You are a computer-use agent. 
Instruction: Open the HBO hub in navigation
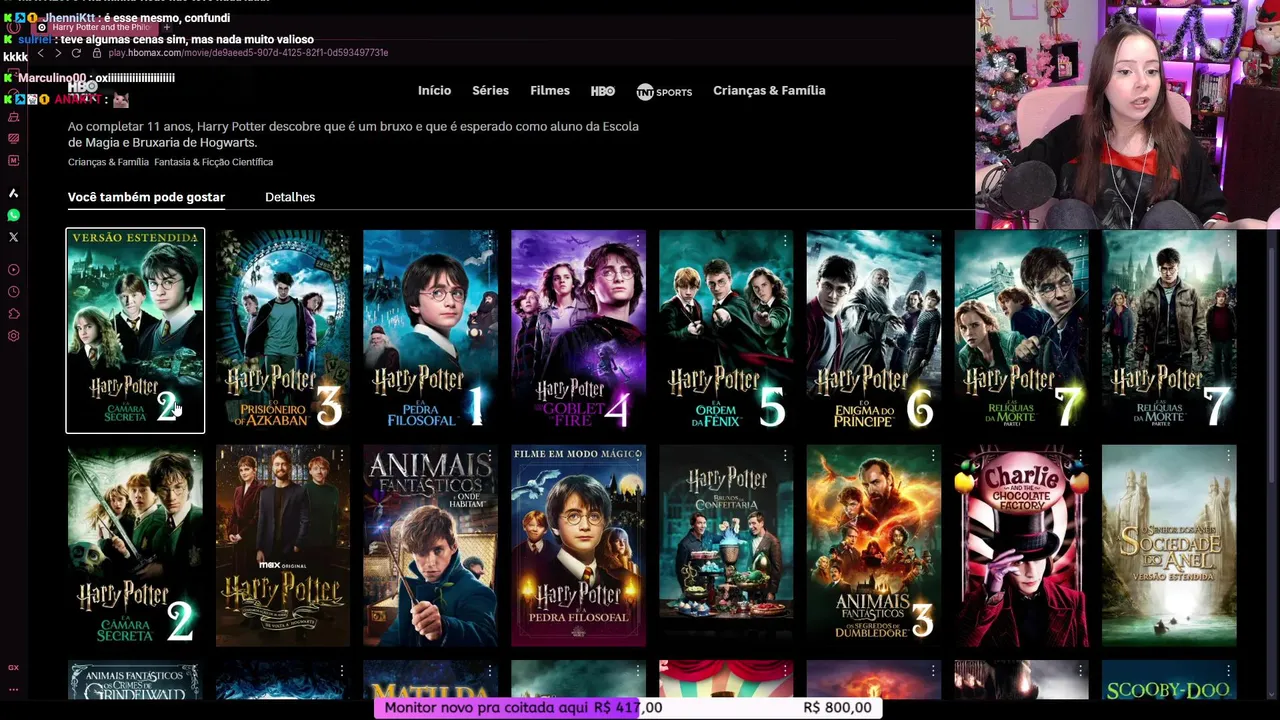[x=603, y=91]
